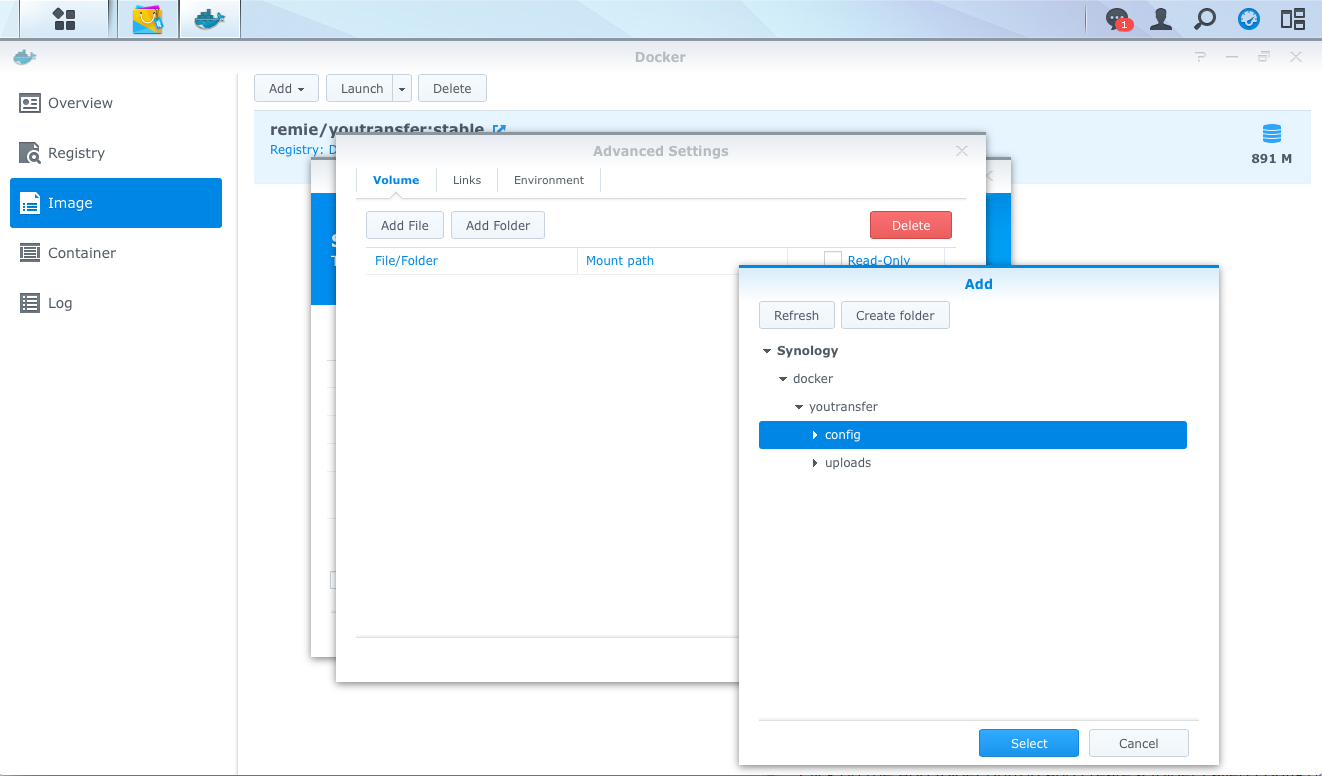Viewport: 1322px width, 776px height.
Task: Switch to the Environment tab
Action: [549, 180]
